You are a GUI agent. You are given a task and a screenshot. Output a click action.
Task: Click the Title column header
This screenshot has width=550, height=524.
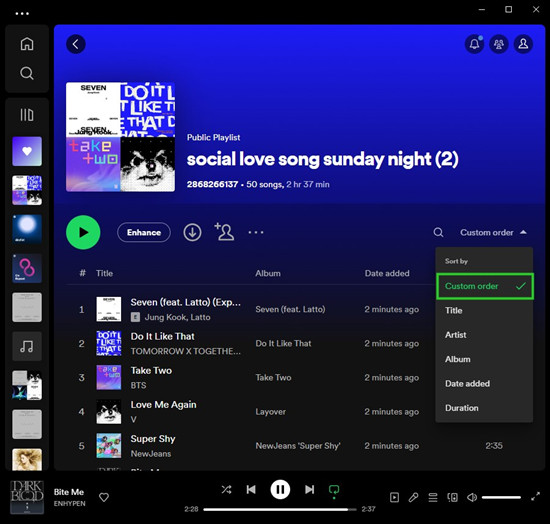[105, 273]
